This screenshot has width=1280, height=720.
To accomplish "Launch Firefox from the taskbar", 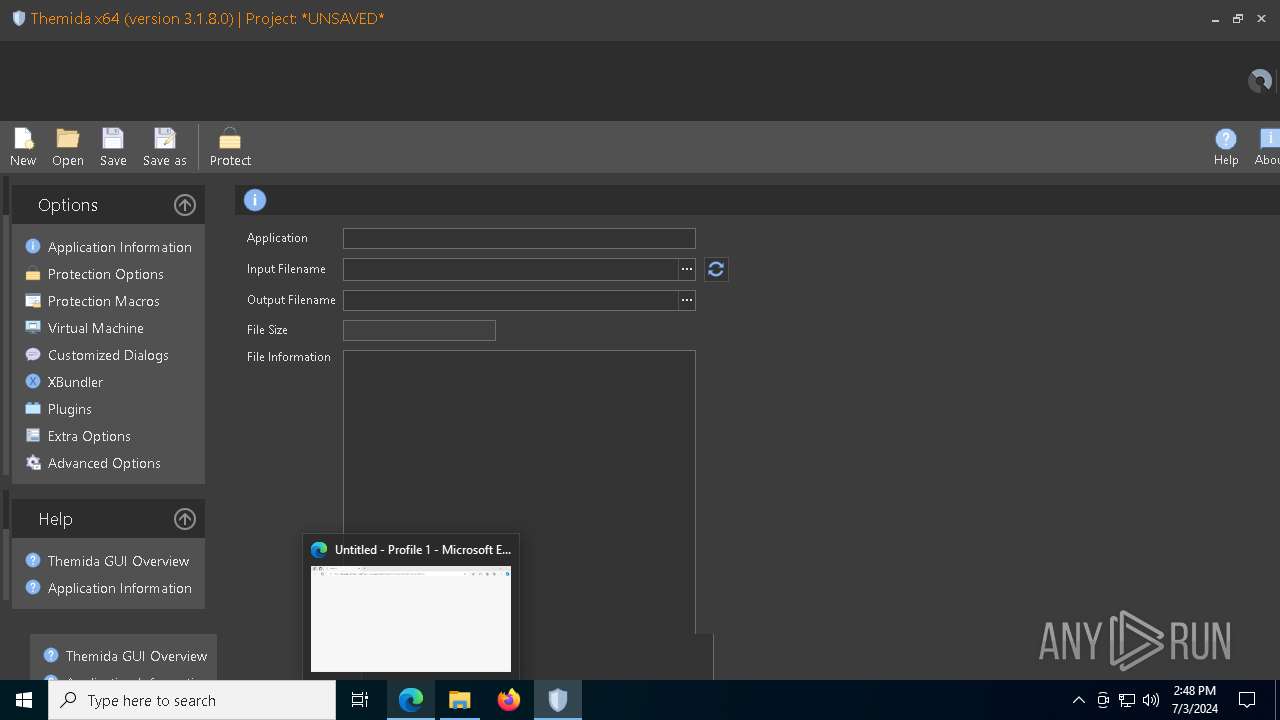I will point(509,700).
